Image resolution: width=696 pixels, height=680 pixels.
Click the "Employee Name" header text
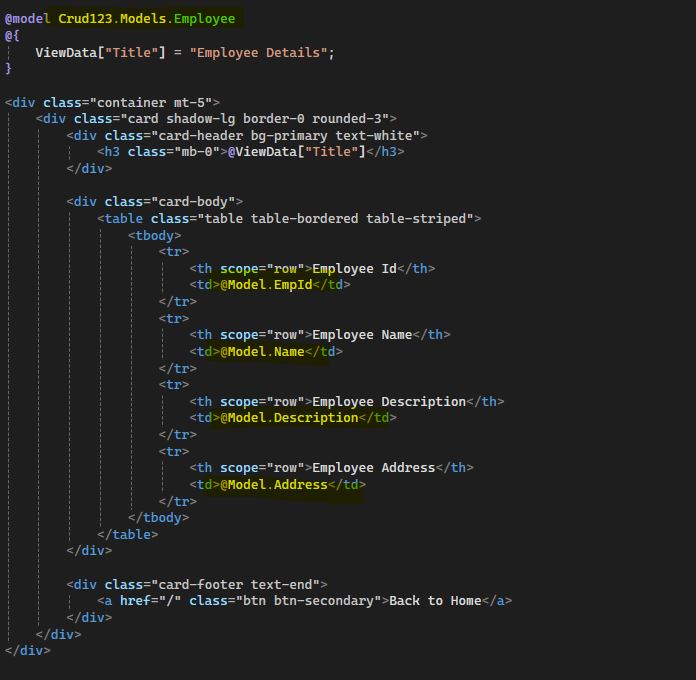pos(362,335)
